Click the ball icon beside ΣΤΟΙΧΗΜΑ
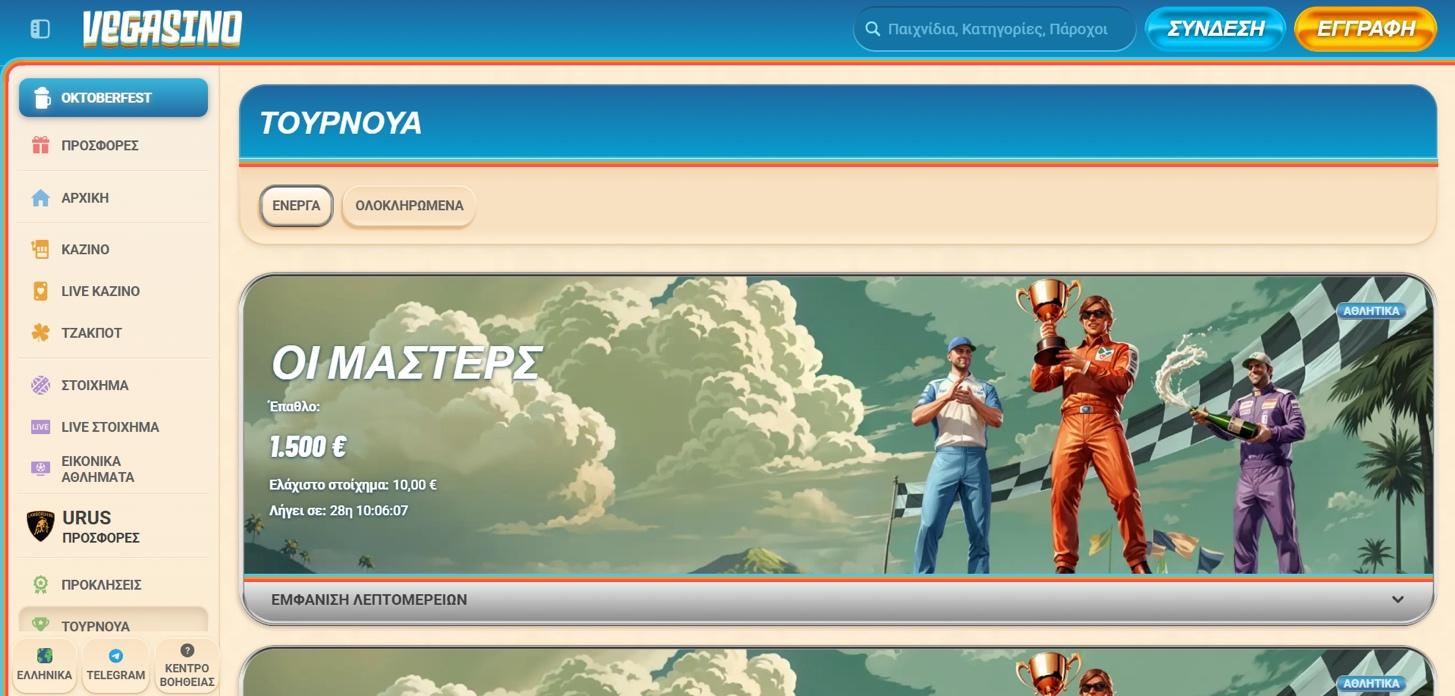This screenshot has width=1455, height=696. [40, 385]
